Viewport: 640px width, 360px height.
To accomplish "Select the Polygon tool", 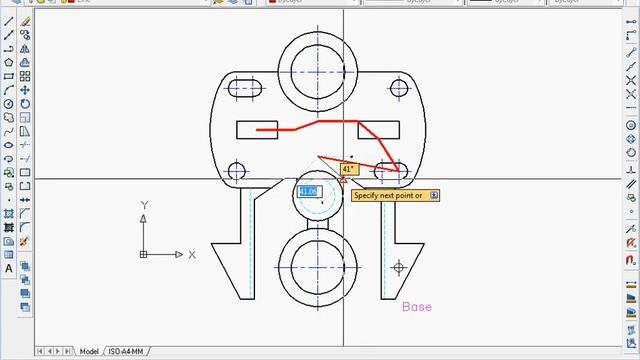I will coord(9,62).
